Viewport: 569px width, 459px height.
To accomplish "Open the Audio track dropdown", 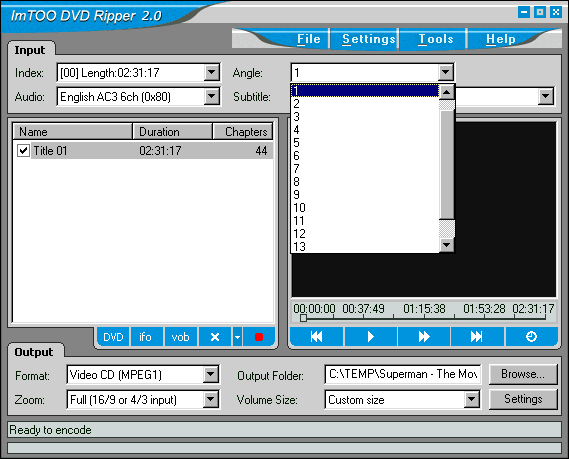I will click(x=212, y=97).
